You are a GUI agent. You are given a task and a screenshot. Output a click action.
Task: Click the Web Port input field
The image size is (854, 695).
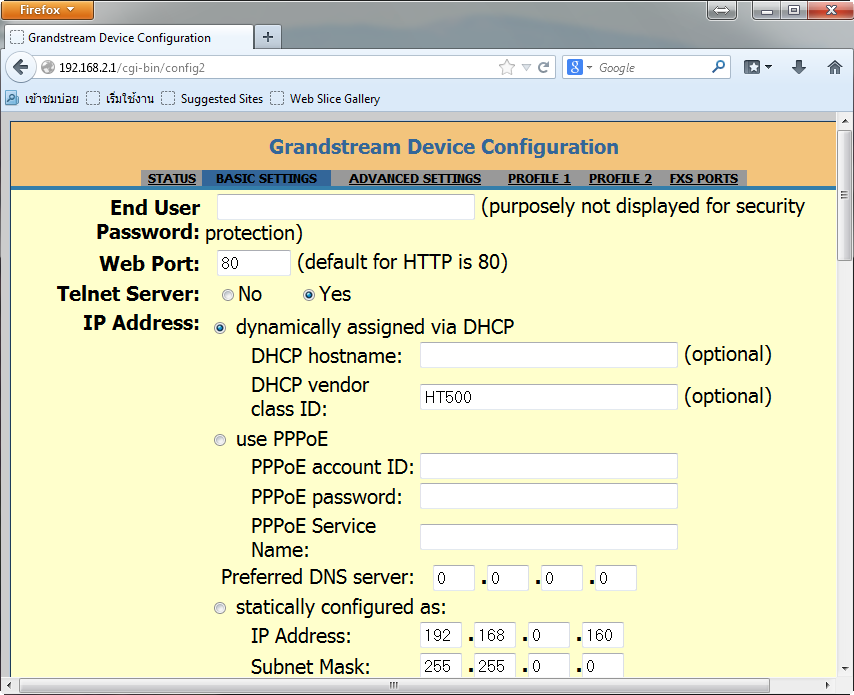point(254,263)
